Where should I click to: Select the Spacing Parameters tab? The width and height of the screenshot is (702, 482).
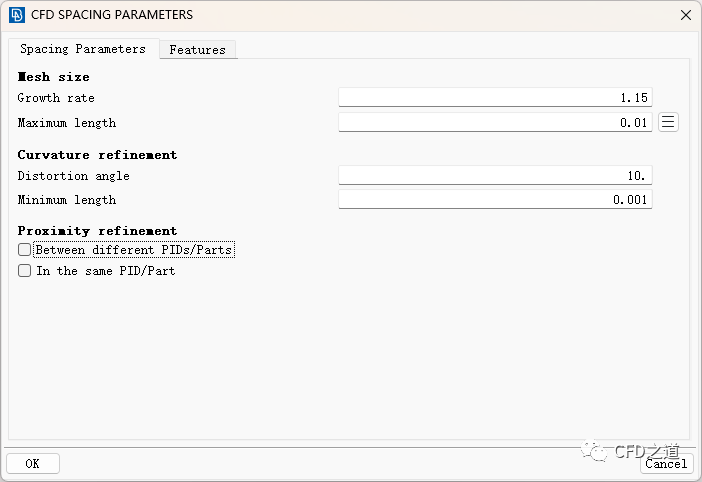tap(83, 49)
